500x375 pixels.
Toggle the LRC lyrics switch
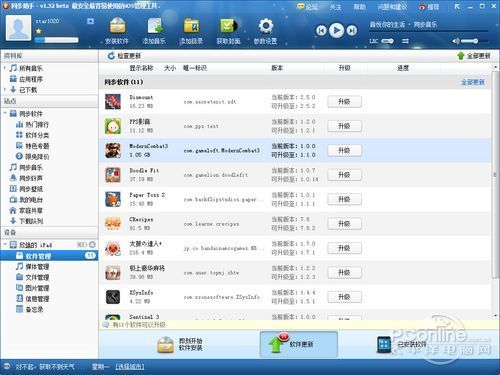pos(387,41)
